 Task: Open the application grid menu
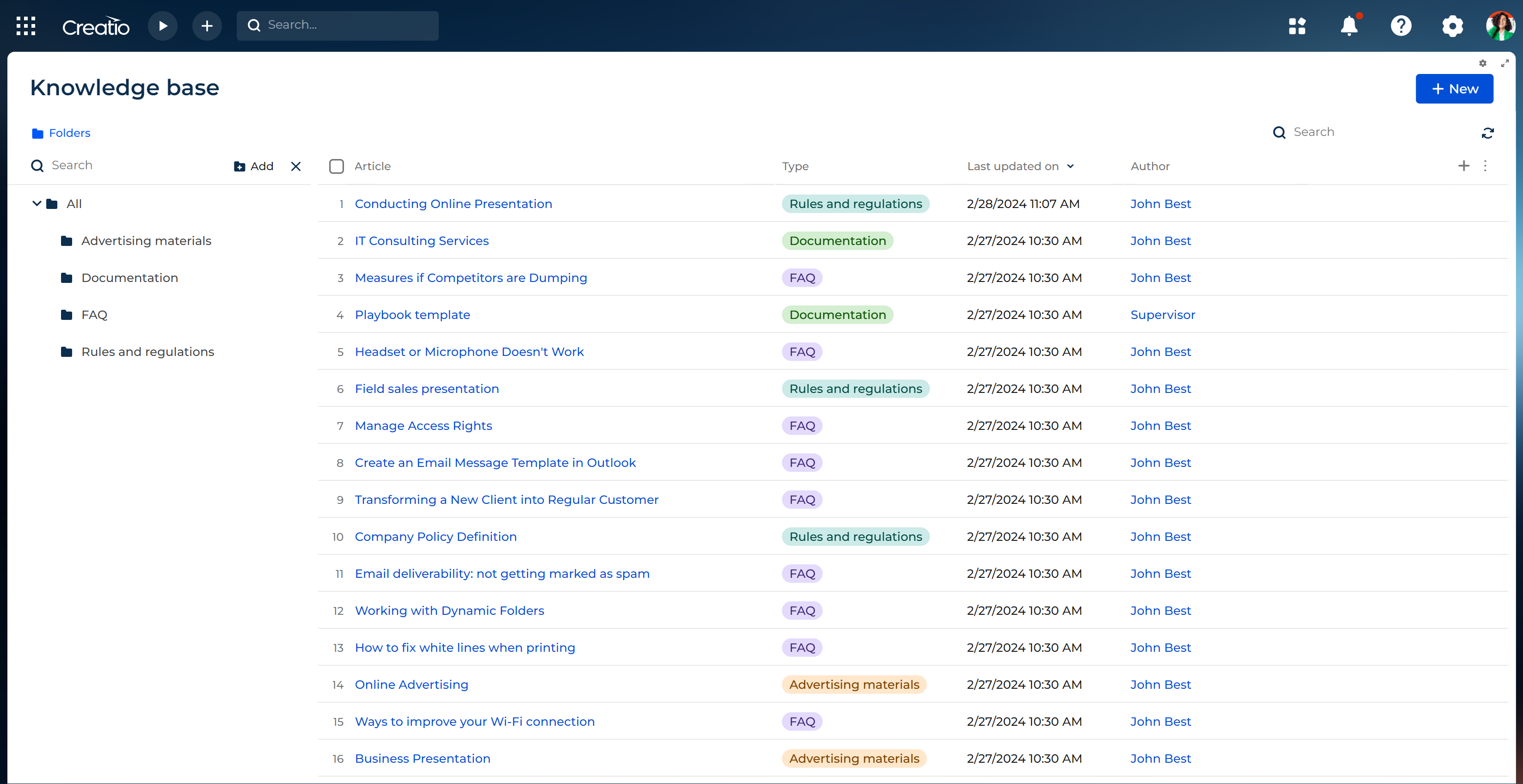point(25,25)
